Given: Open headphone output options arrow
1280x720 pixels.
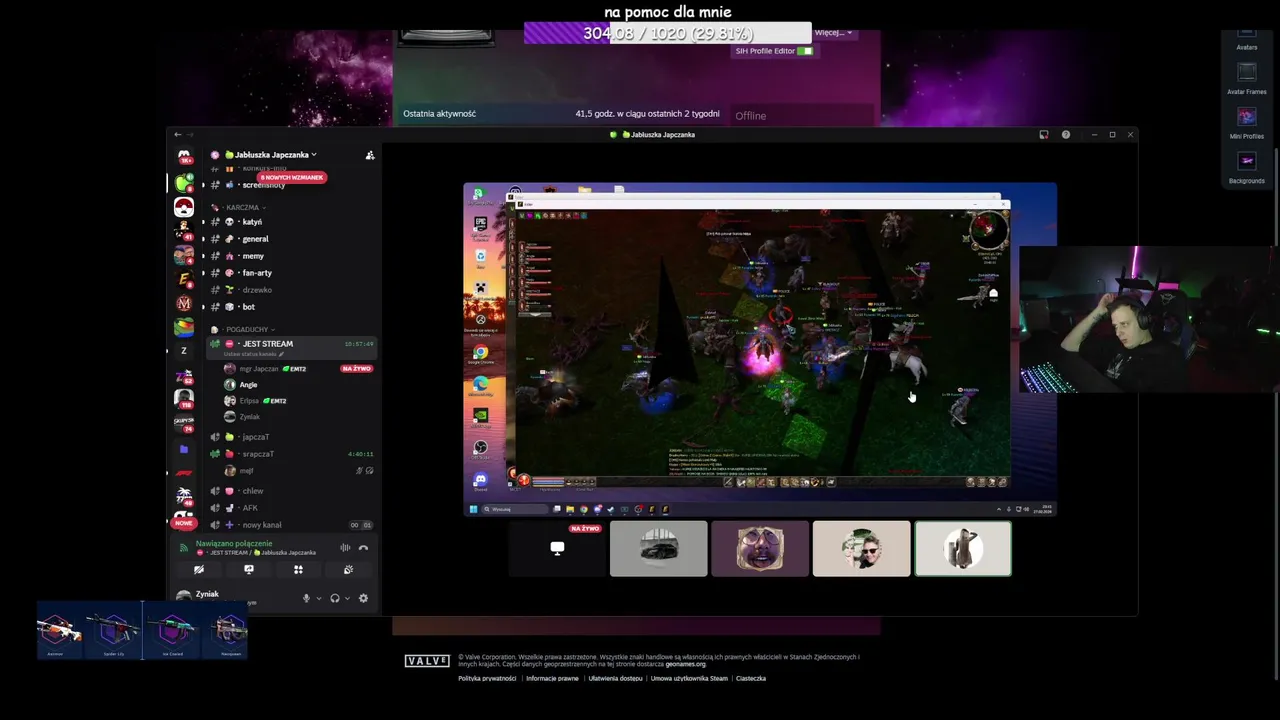Looking at the screenshot, I should click(x=347, y=598).
